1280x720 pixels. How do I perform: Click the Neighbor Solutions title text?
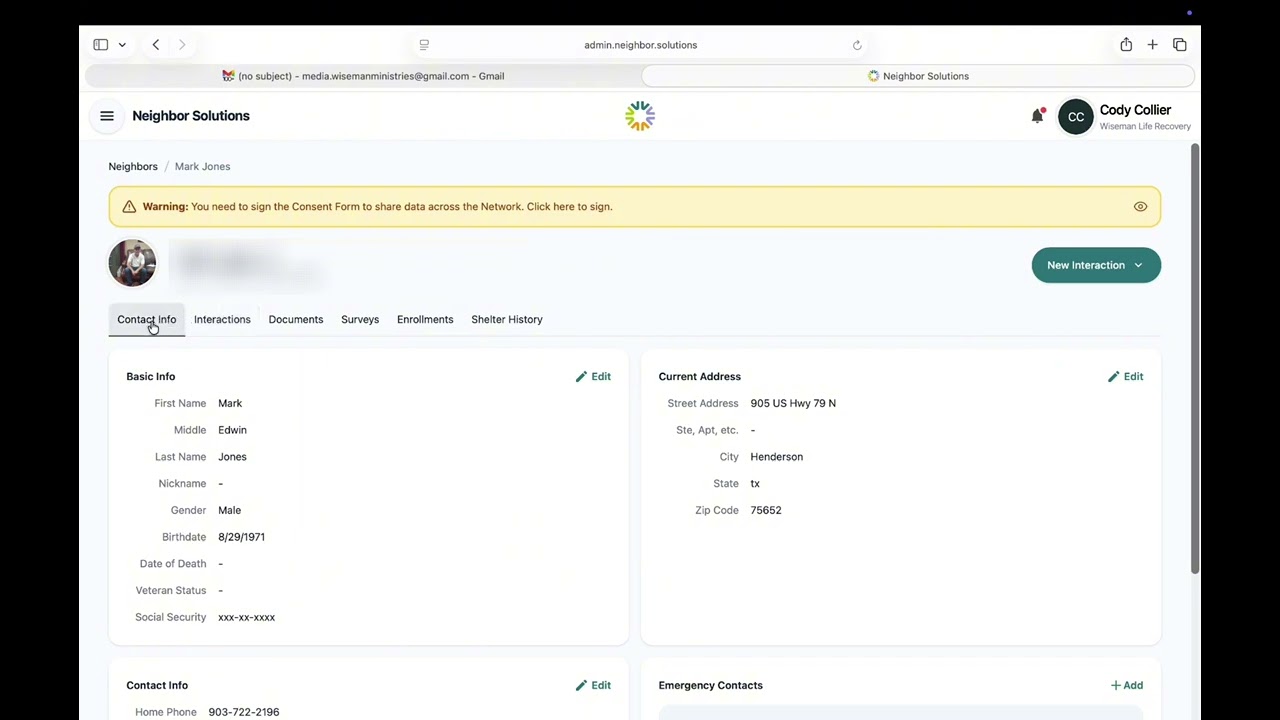click(x=191, y=116)
